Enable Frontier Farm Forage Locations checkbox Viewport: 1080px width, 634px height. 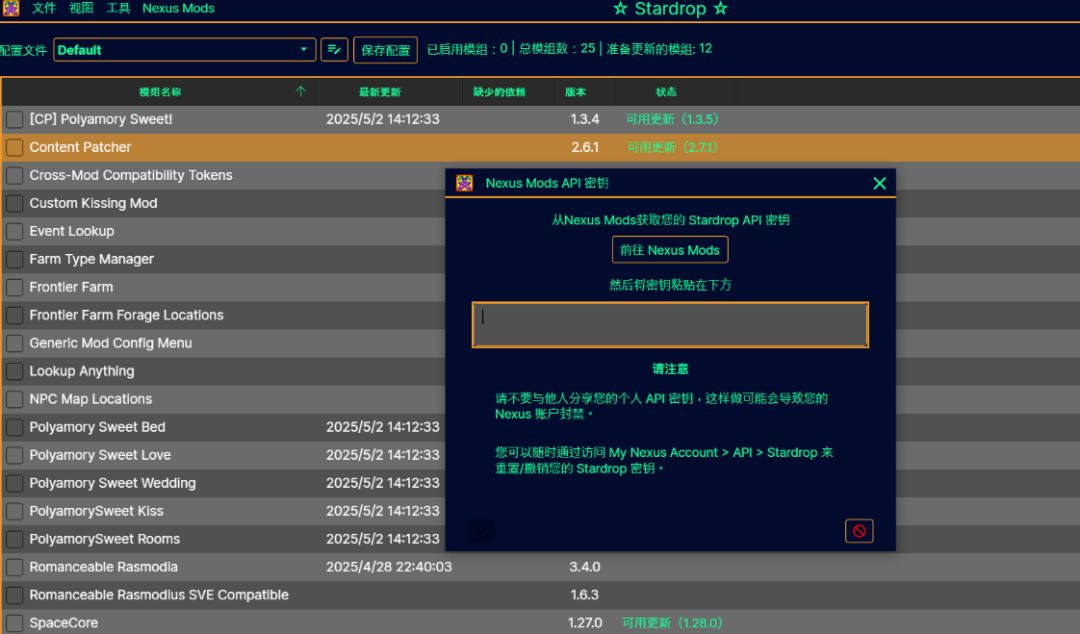pos(14,315)
